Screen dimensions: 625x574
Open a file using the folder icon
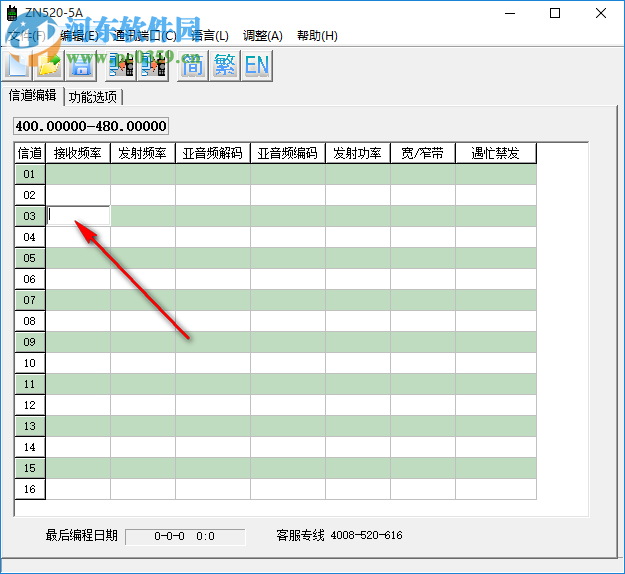49,65
